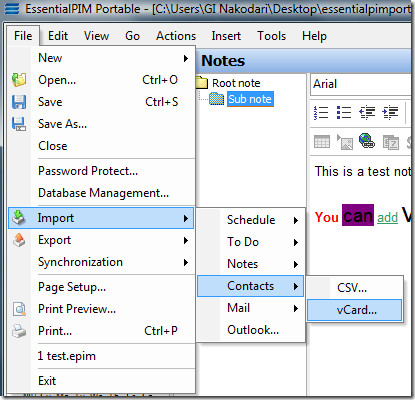Choose Open... from File menu

pos(101,80)
